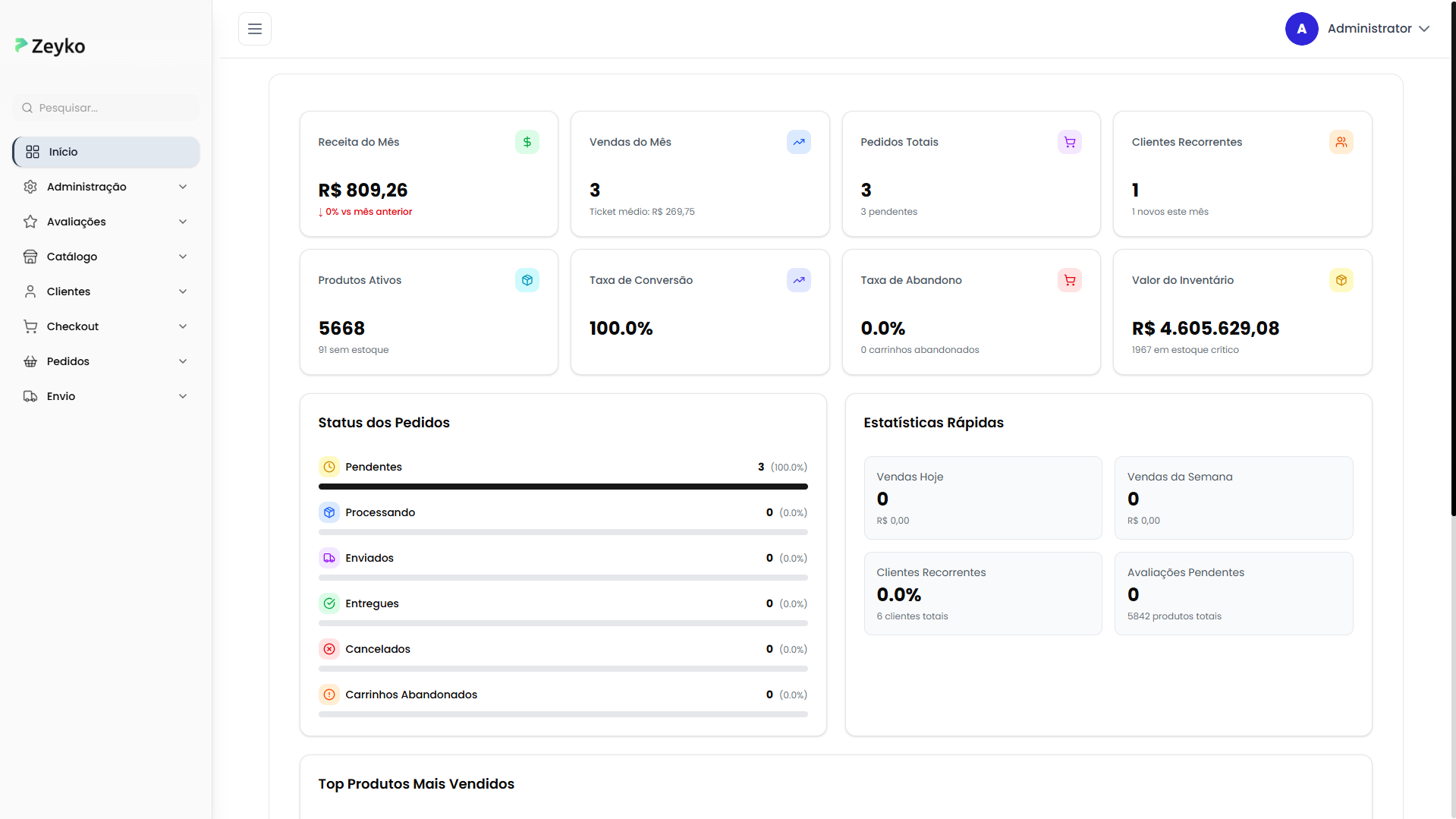
Task: Click the search magnifier icon in sidebar
Action: click(x=27, y=108)
